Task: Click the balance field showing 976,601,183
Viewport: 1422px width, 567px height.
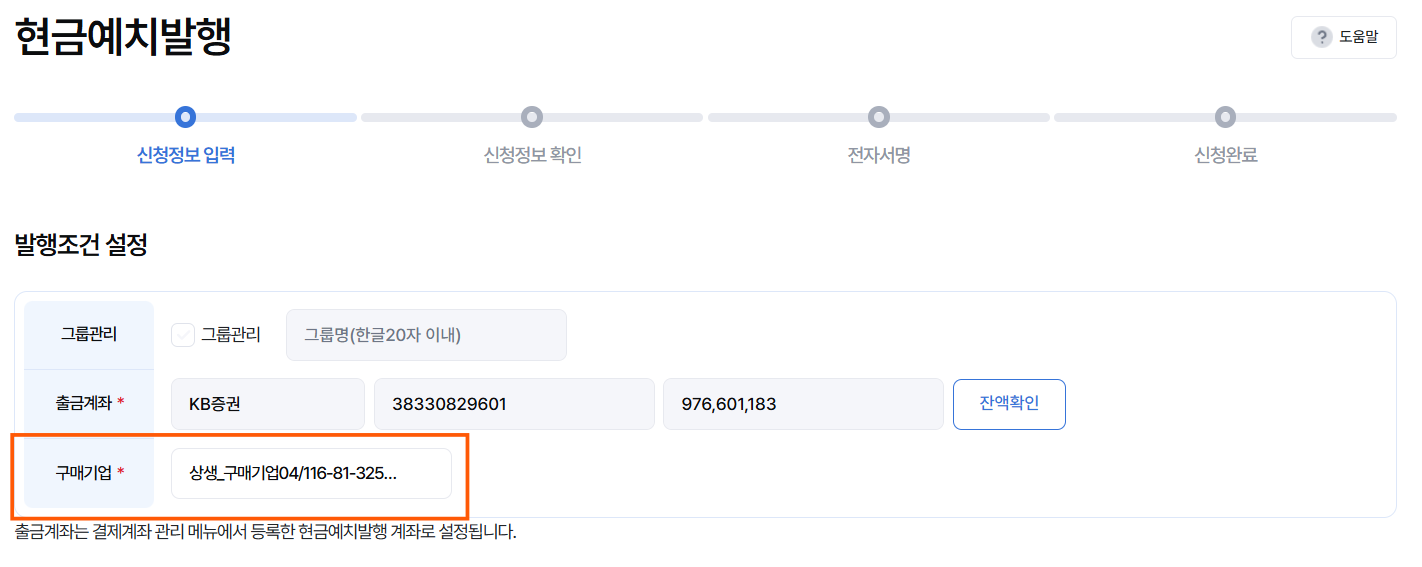Action: point(803,404)
